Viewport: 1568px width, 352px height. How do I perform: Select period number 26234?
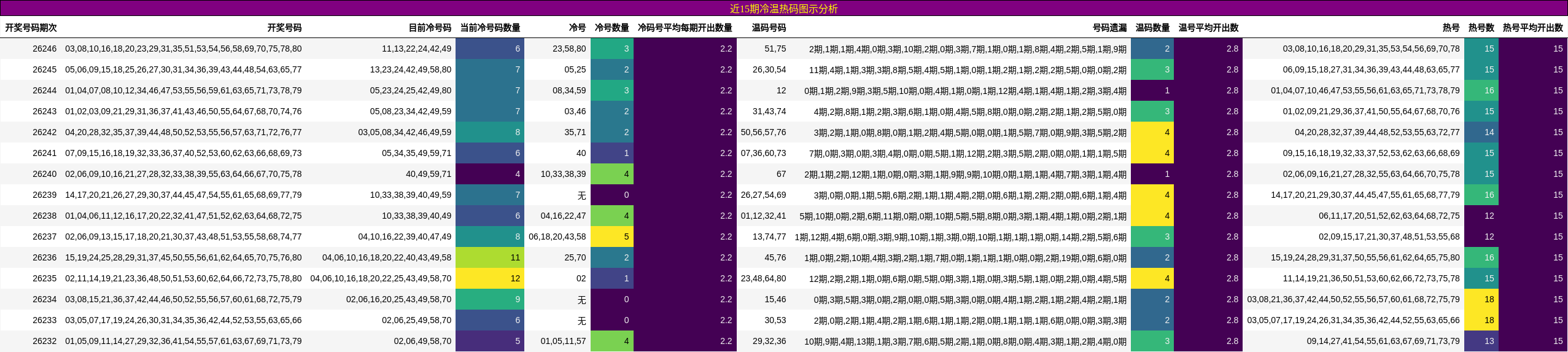(44, 299)
